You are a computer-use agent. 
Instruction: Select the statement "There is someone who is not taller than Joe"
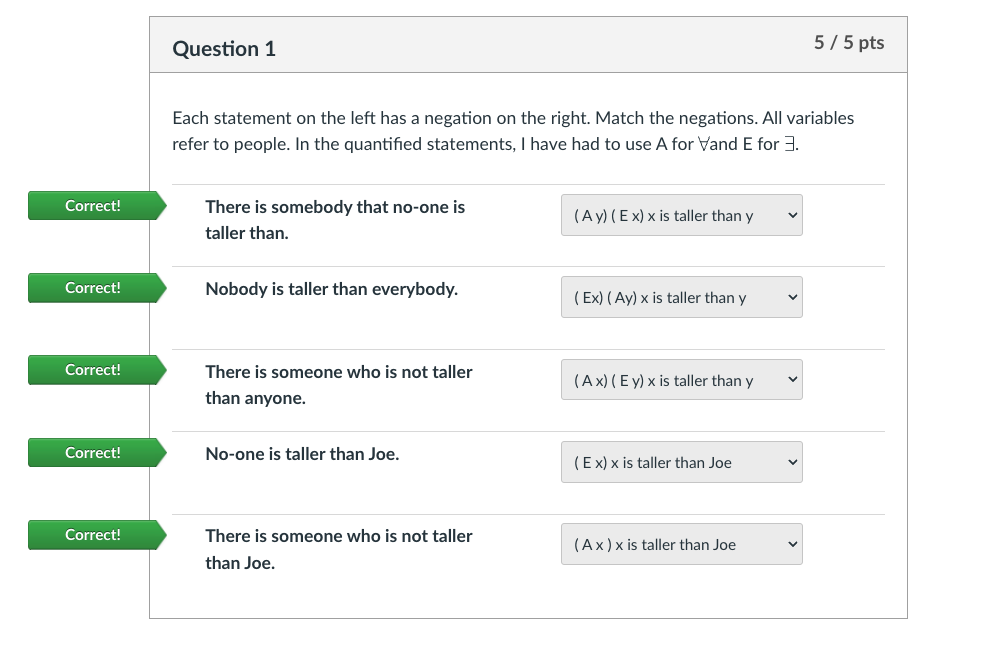coord(338,549)
